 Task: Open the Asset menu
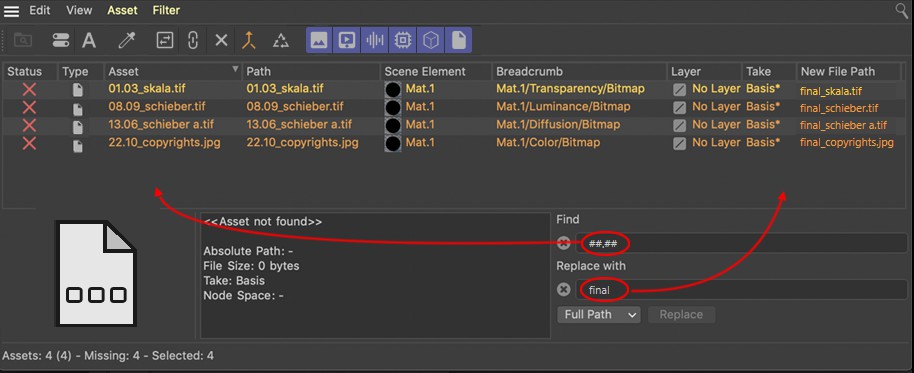click(122, 10)
